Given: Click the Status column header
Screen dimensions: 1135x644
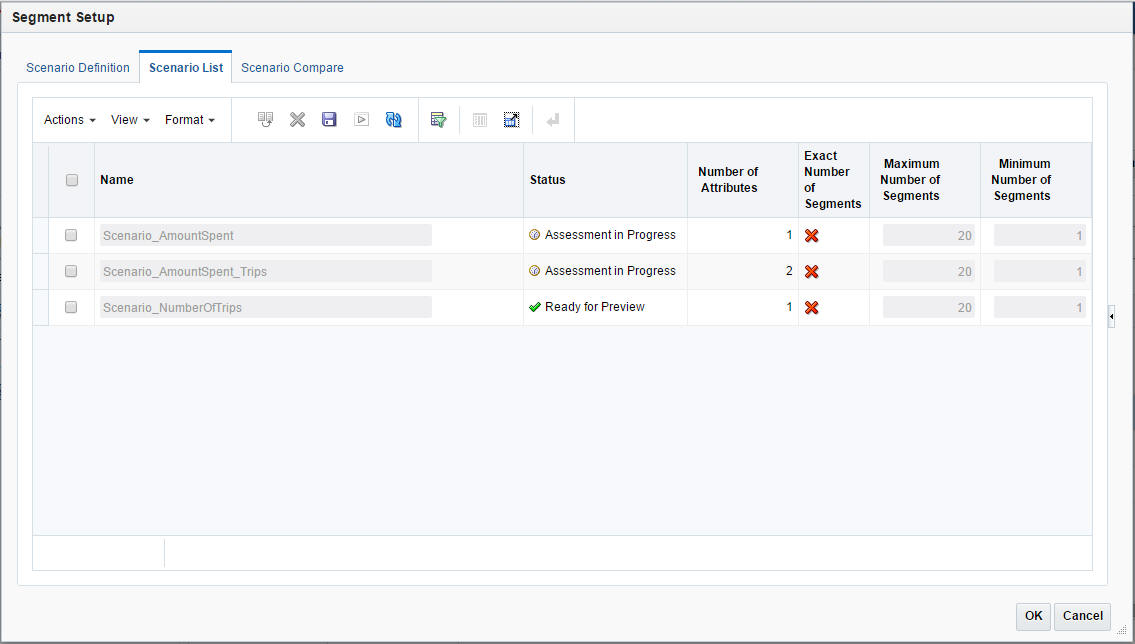Looking at the screenshot, I should 605,180.
